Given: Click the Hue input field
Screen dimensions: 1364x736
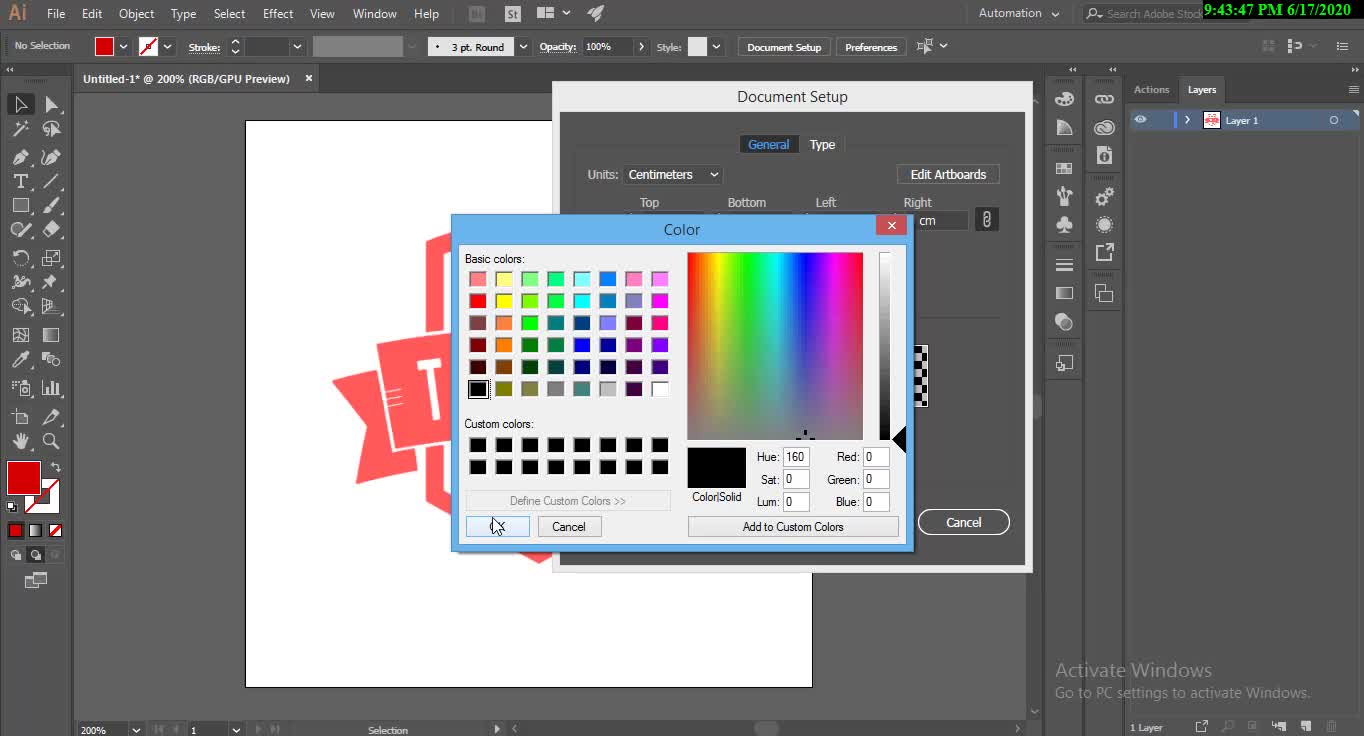Looking at the screenshot, I should 796,457.
